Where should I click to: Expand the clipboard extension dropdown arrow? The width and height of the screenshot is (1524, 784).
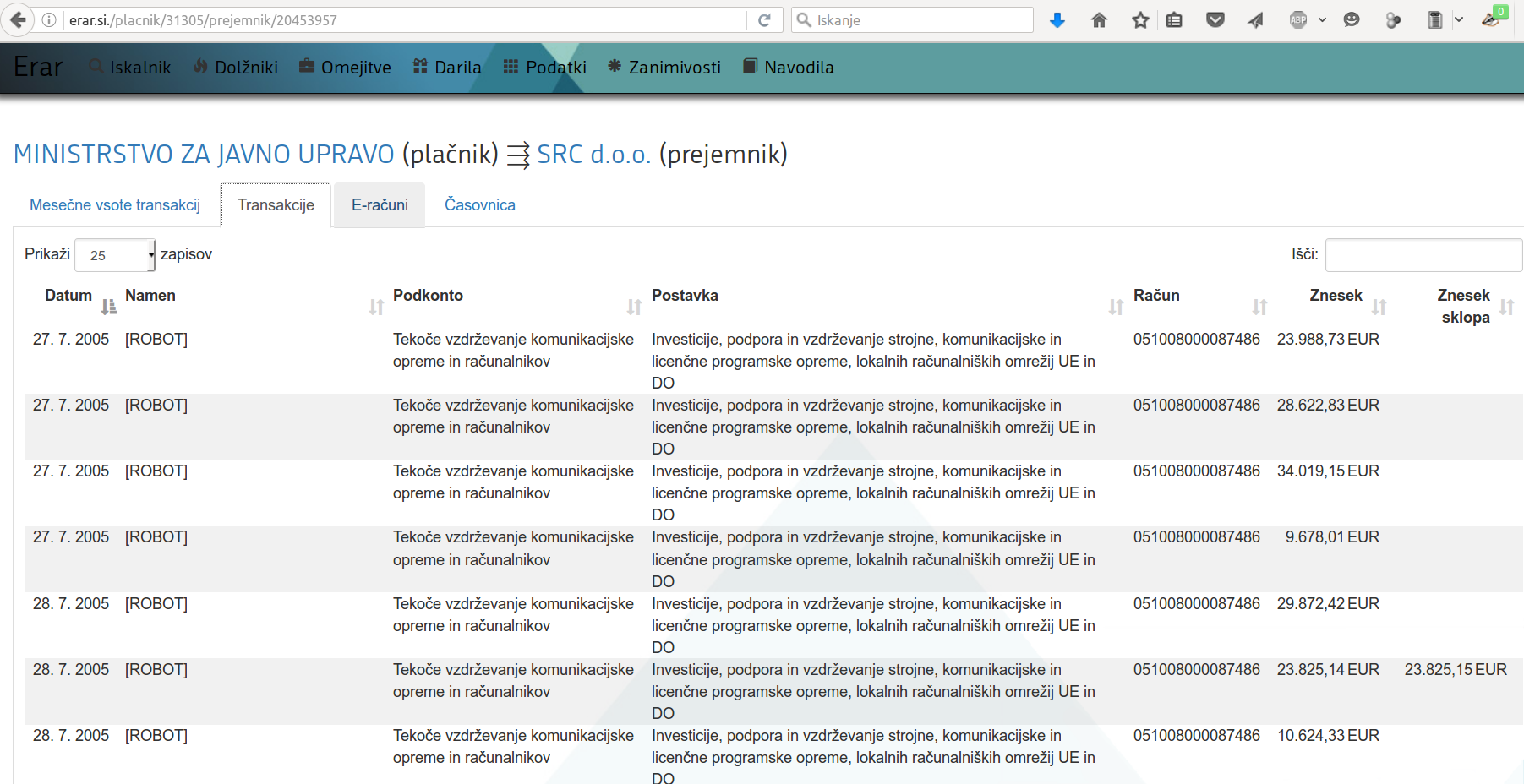[1458, 19]
